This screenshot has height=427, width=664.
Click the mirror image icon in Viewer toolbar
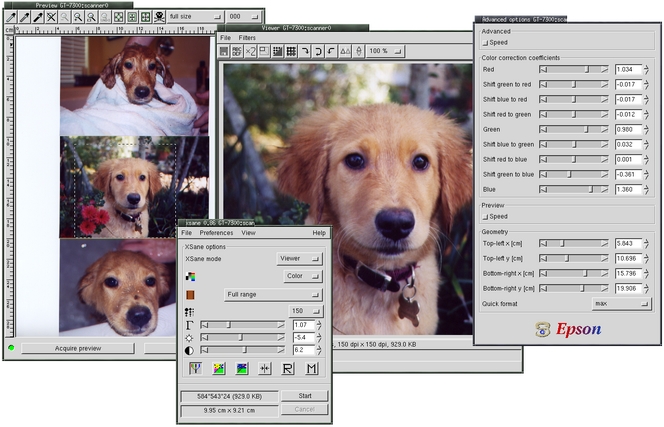point(344,51)
